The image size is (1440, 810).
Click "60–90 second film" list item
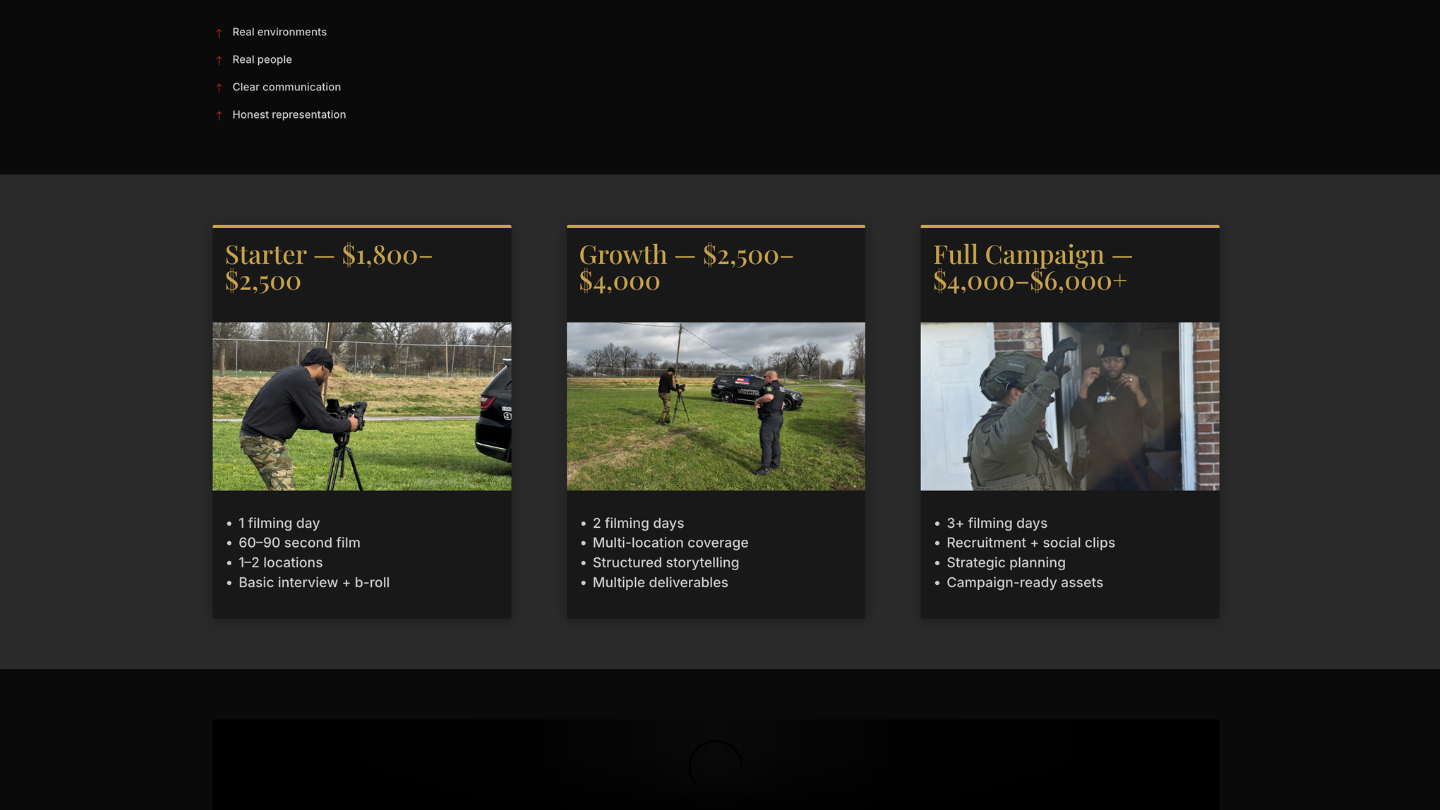[x=299, y=543]
